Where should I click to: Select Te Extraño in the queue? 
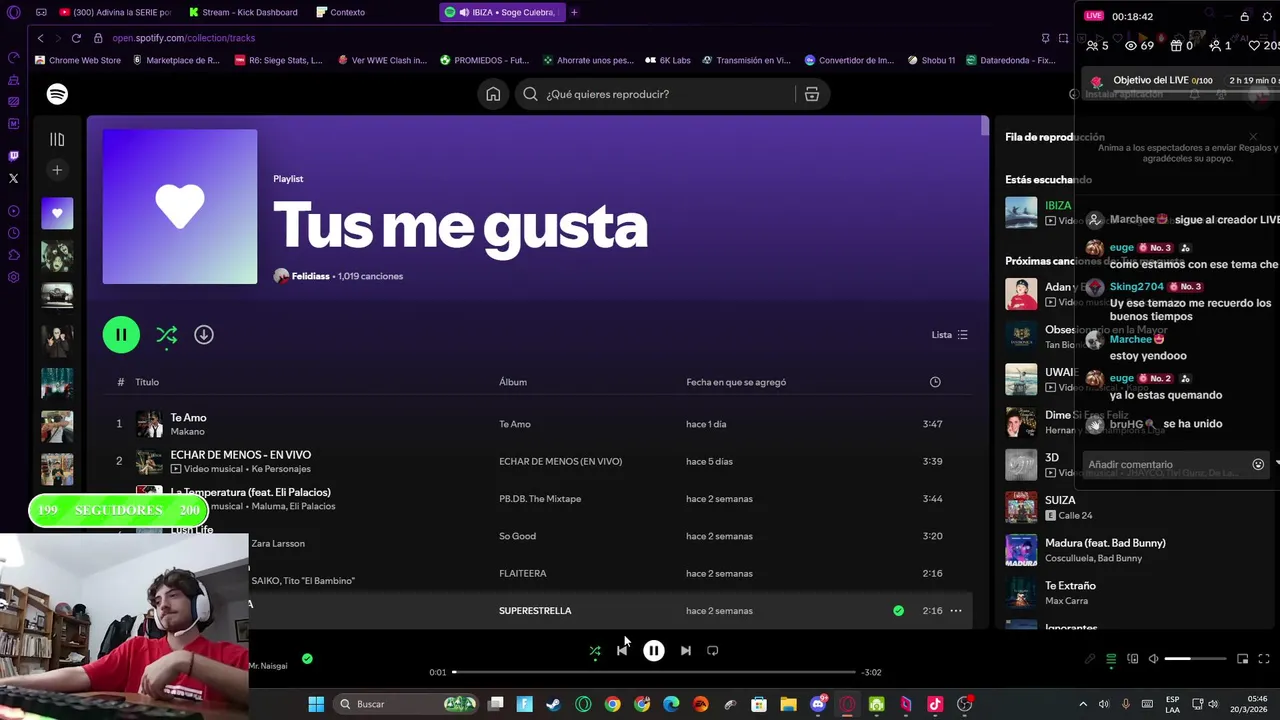[1070, 586]
